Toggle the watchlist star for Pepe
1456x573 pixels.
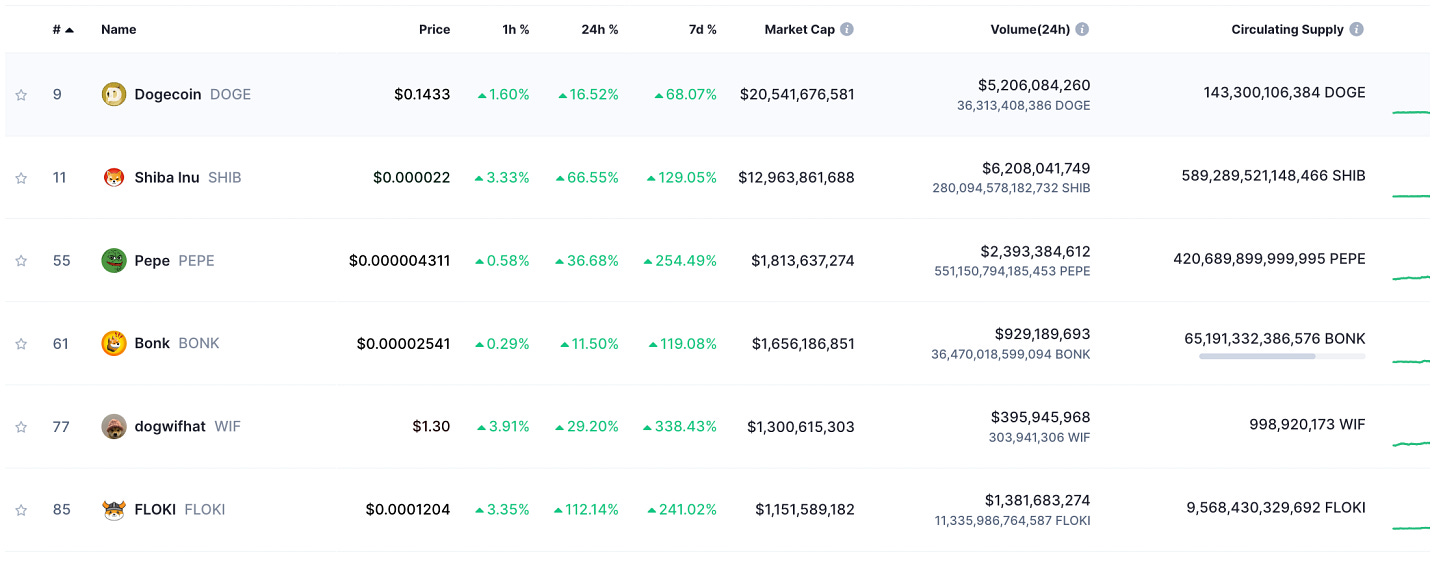click(x=21, y=261)
